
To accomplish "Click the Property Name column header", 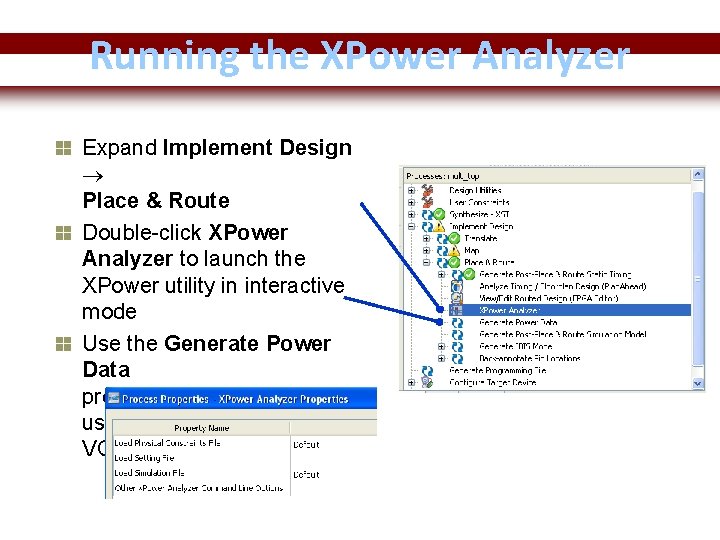I will (x=202, y=428).
